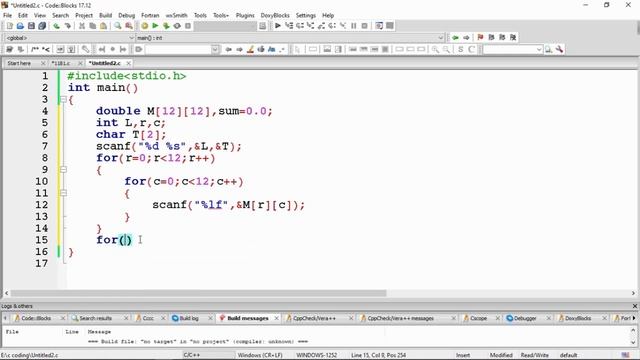The height and width of the screenshot is (360, 640).
Task: Place cursor on line 12 scanf statement
Action: click(228, 204)
